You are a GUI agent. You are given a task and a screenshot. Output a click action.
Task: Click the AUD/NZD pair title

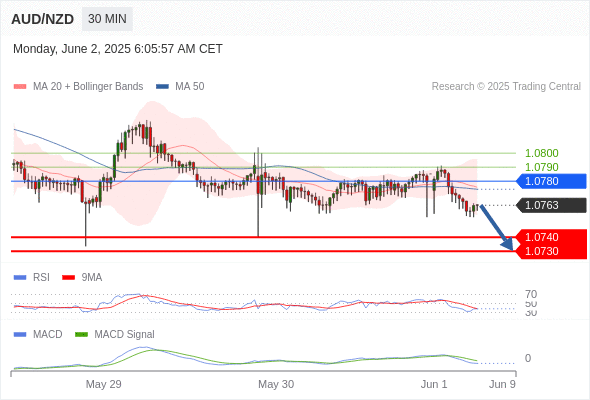43,19
